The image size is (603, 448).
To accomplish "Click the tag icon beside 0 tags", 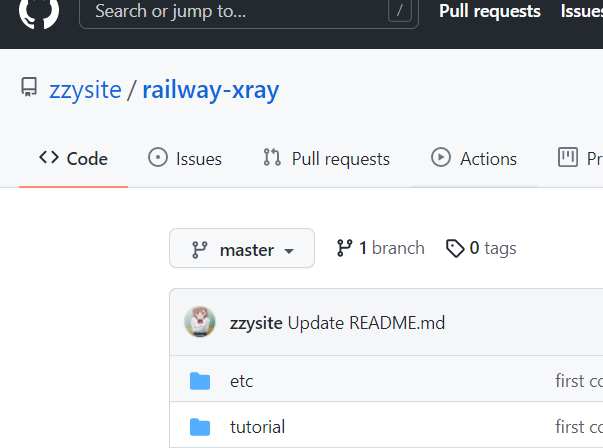I will point(455,248).
